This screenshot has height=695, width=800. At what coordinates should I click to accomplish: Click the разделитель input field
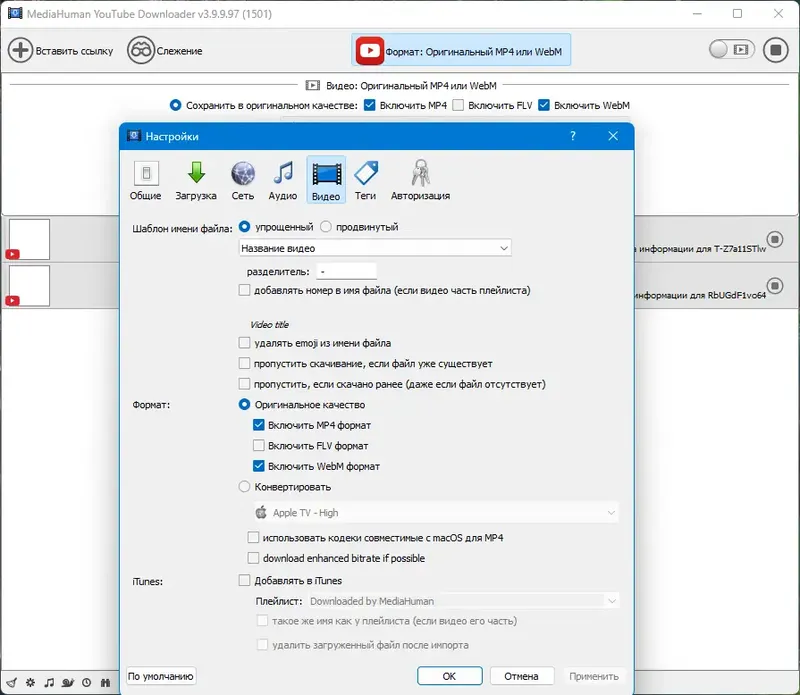pyautogui.click(x=346, y=271)
